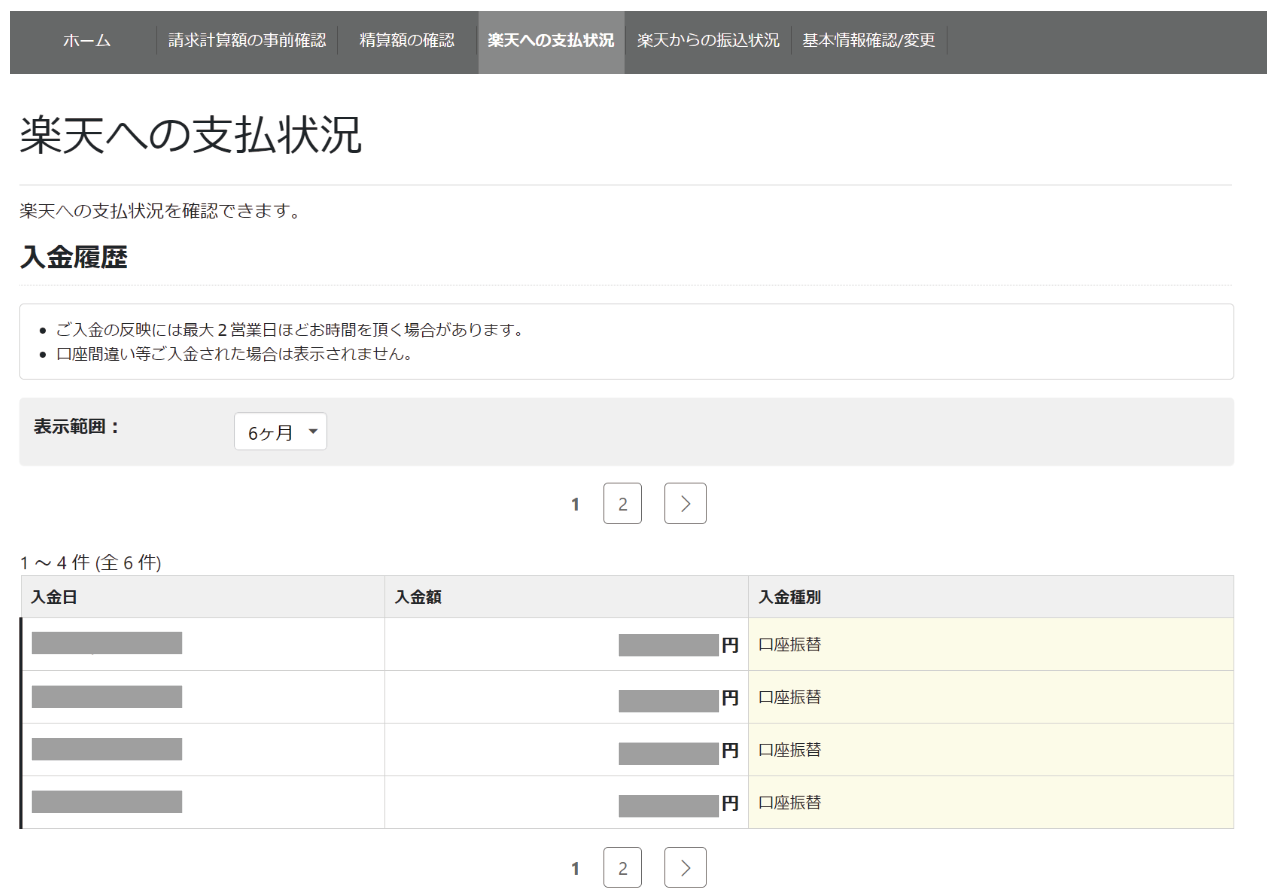Click current page 1 above the table
Image resolution: width=1275 pixels, height=892 pixels.
tap(575, 504)
